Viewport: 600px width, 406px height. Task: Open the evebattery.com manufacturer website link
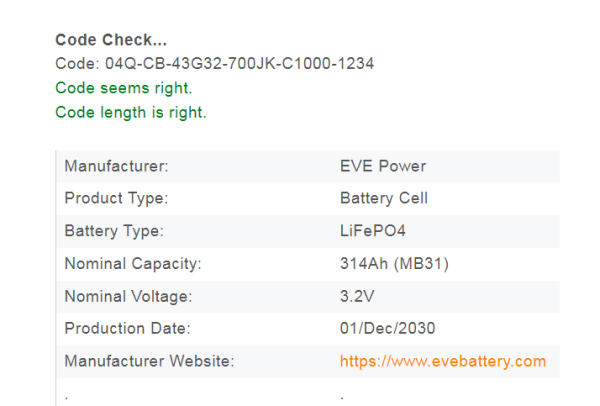click(x=443, y=361)
